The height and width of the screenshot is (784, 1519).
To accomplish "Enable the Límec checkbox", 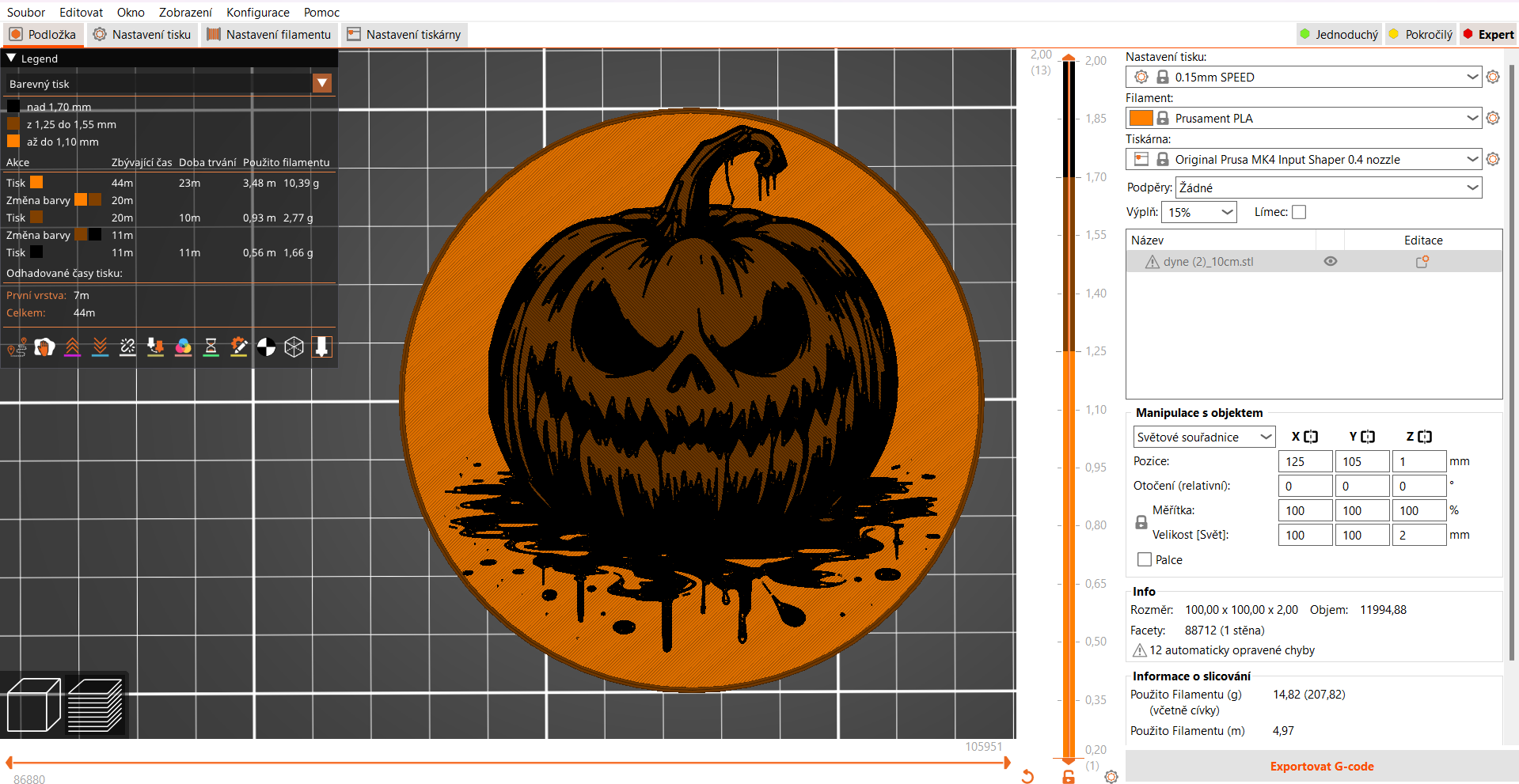I will tap(1299, 212).
